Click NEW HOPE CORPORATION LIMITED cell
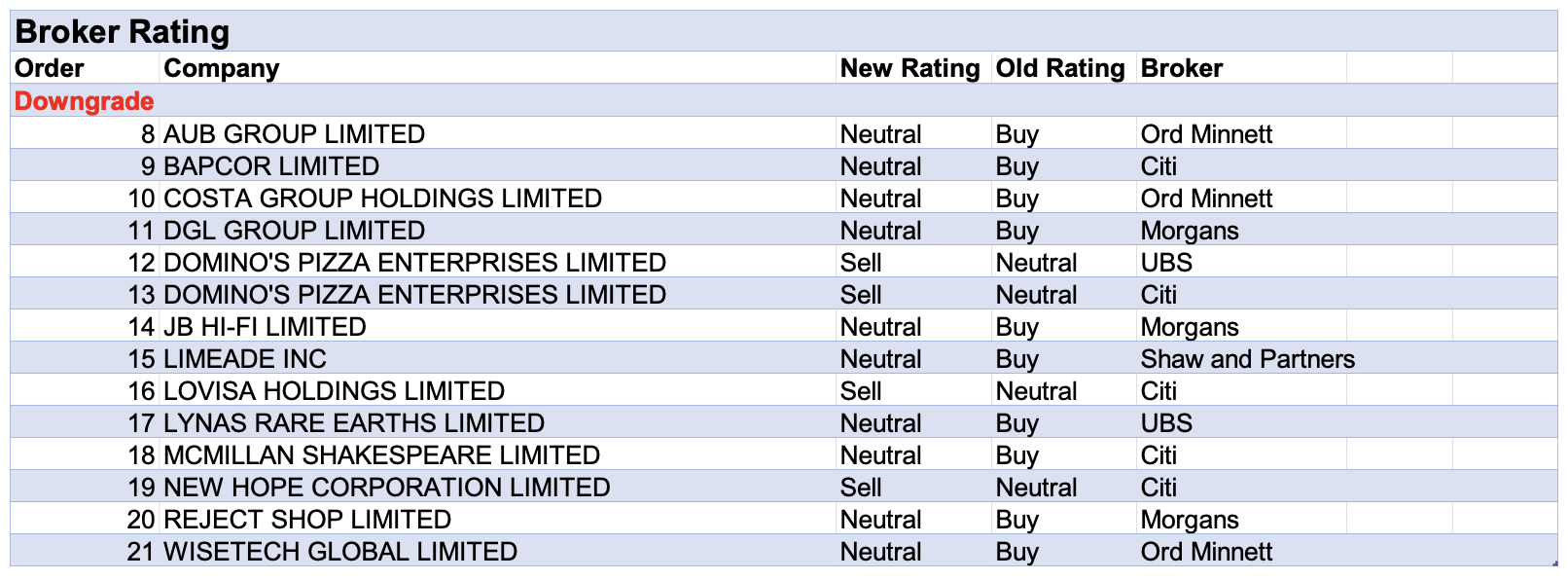1568x580 pixels. (386, 488)
